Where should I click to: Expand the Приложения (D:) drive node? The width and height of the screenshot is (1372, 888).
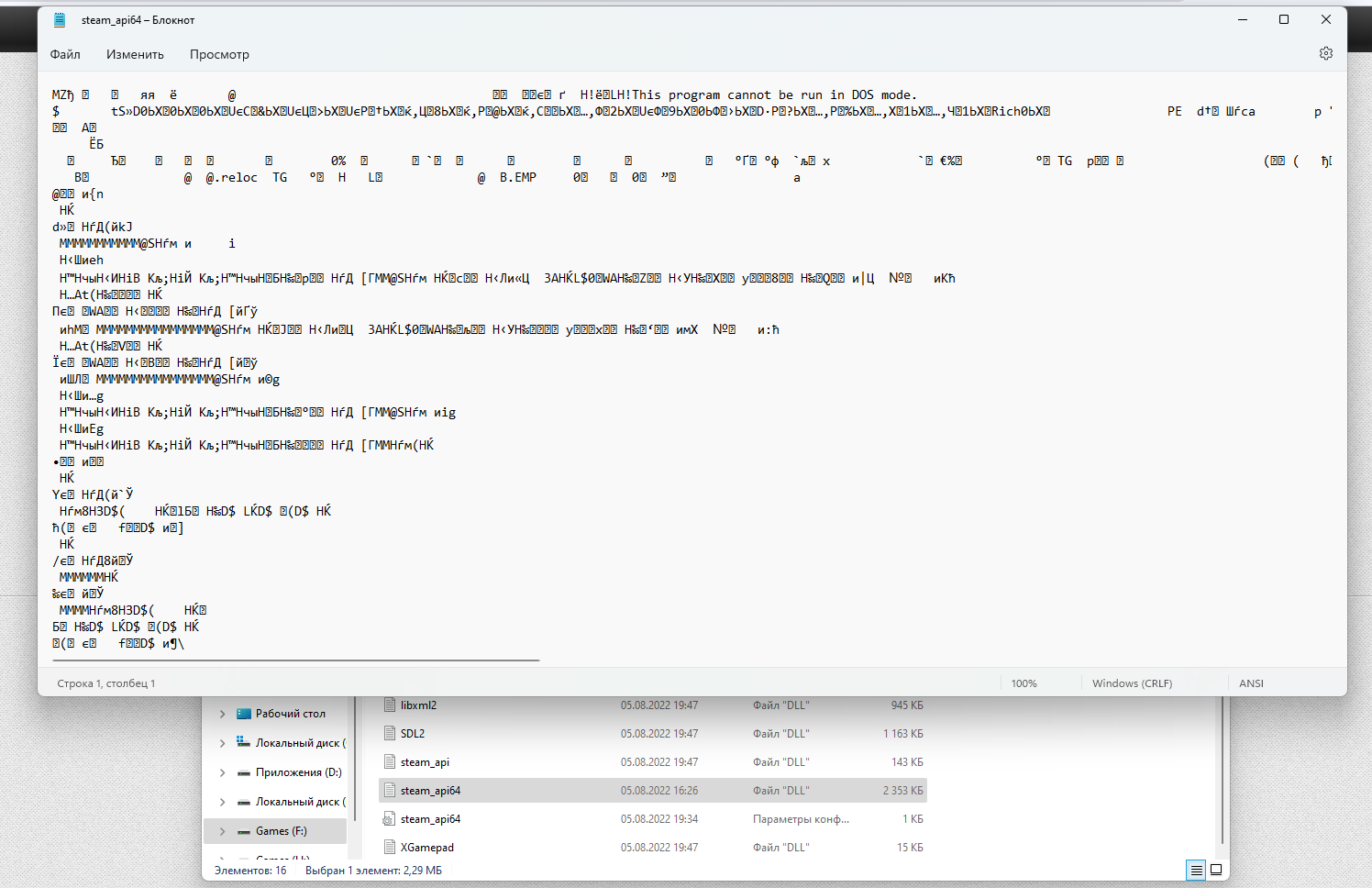[222, 772]
